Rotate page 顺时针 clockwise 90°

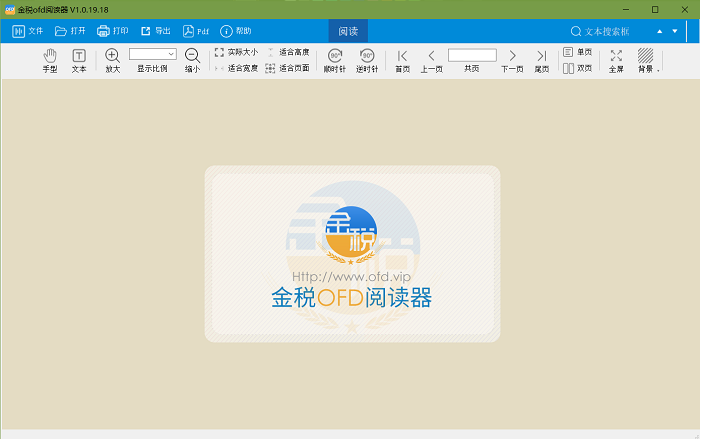[x=335, y=60]
